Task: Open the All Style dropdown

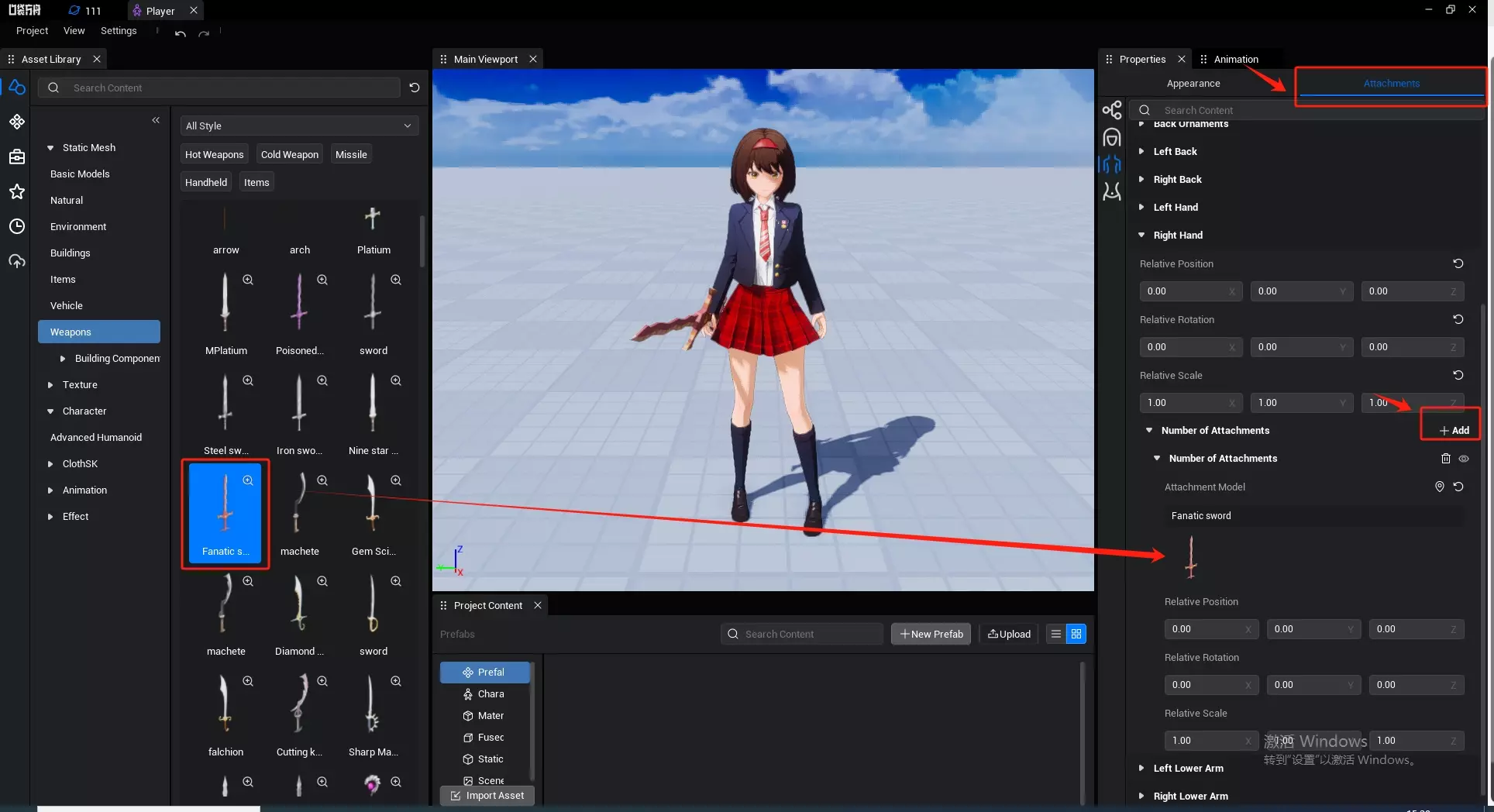Action: [x=299, y=126]
